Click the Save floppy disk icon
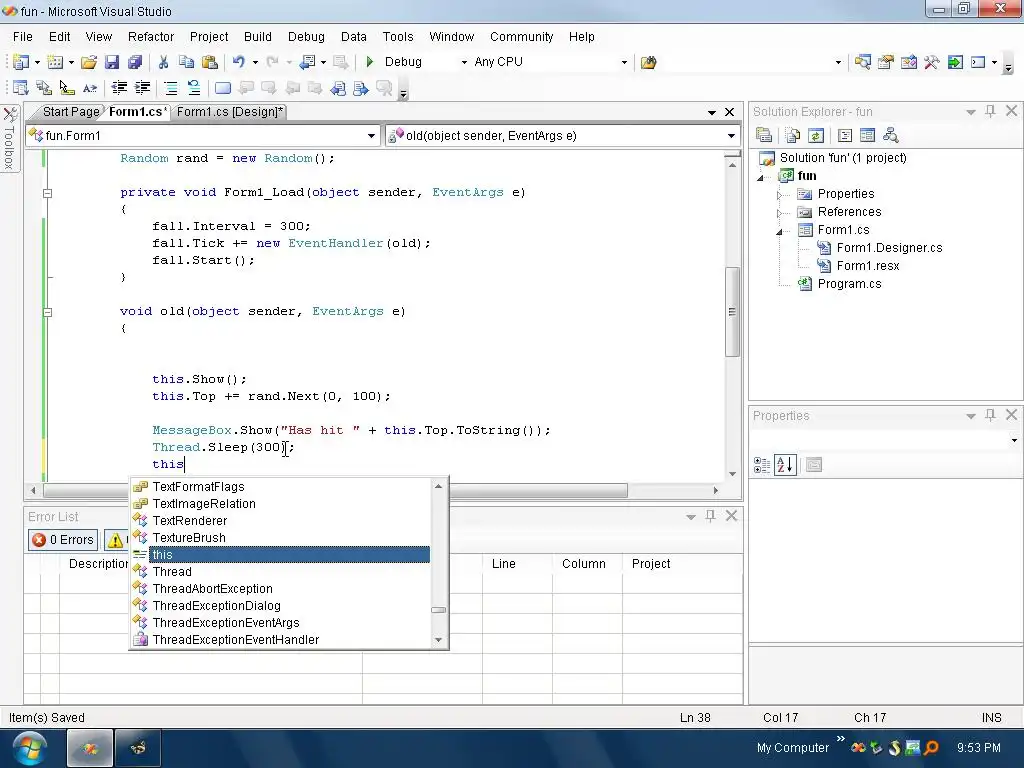The height and width of the screenshot is (768, 1024). tap(112, 62)
